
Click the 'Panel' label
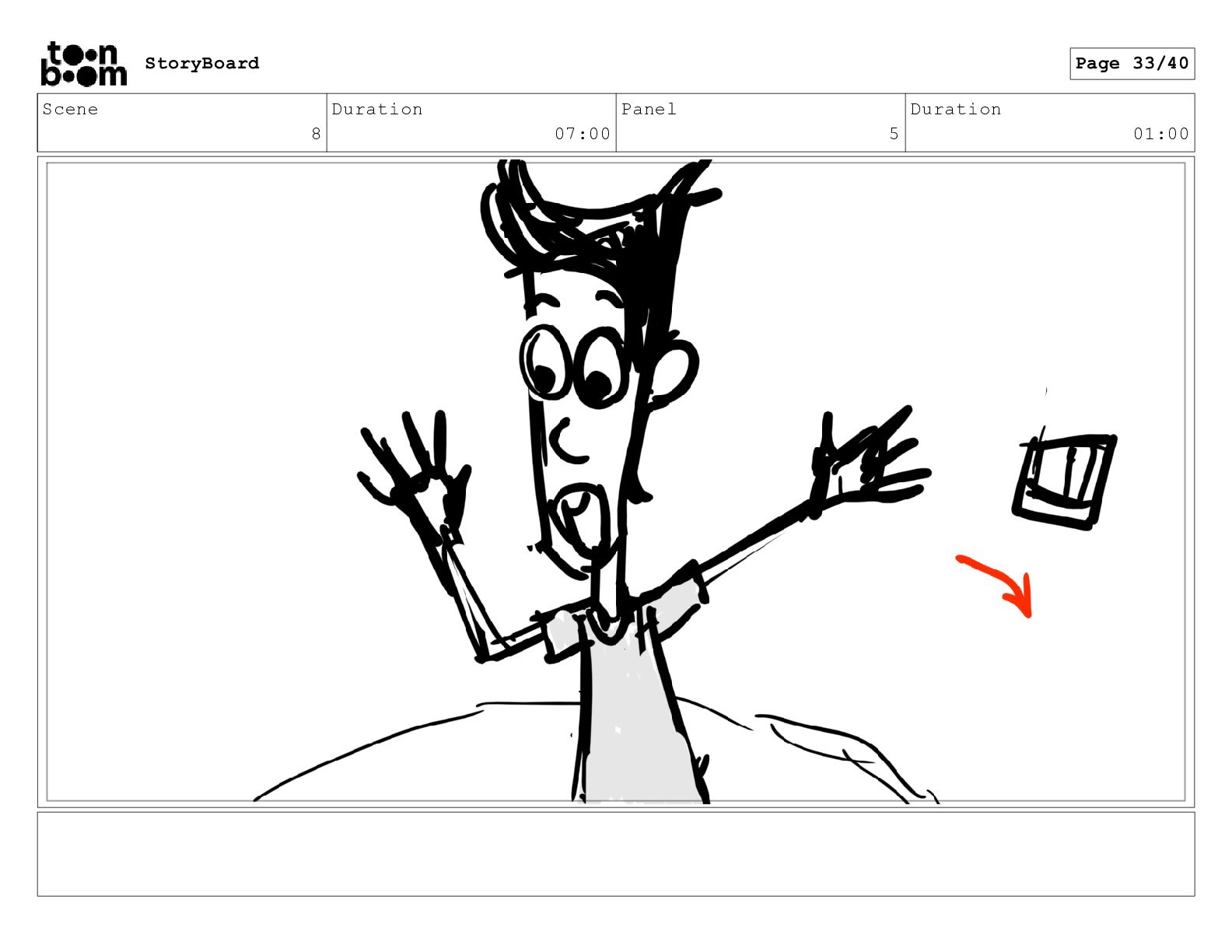point(649,109)
